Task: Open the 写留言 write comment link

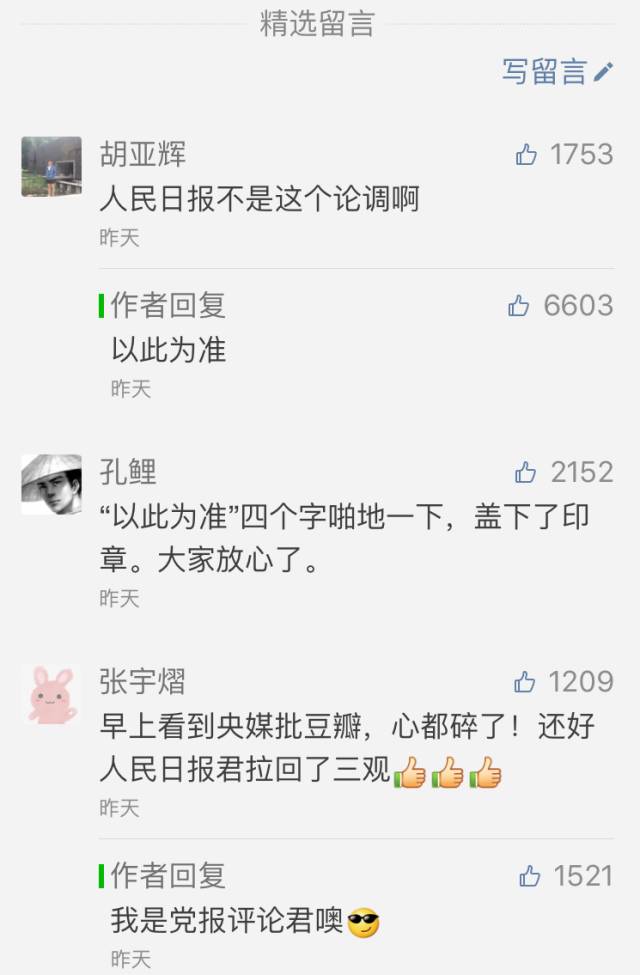Action: pos(557,72)
